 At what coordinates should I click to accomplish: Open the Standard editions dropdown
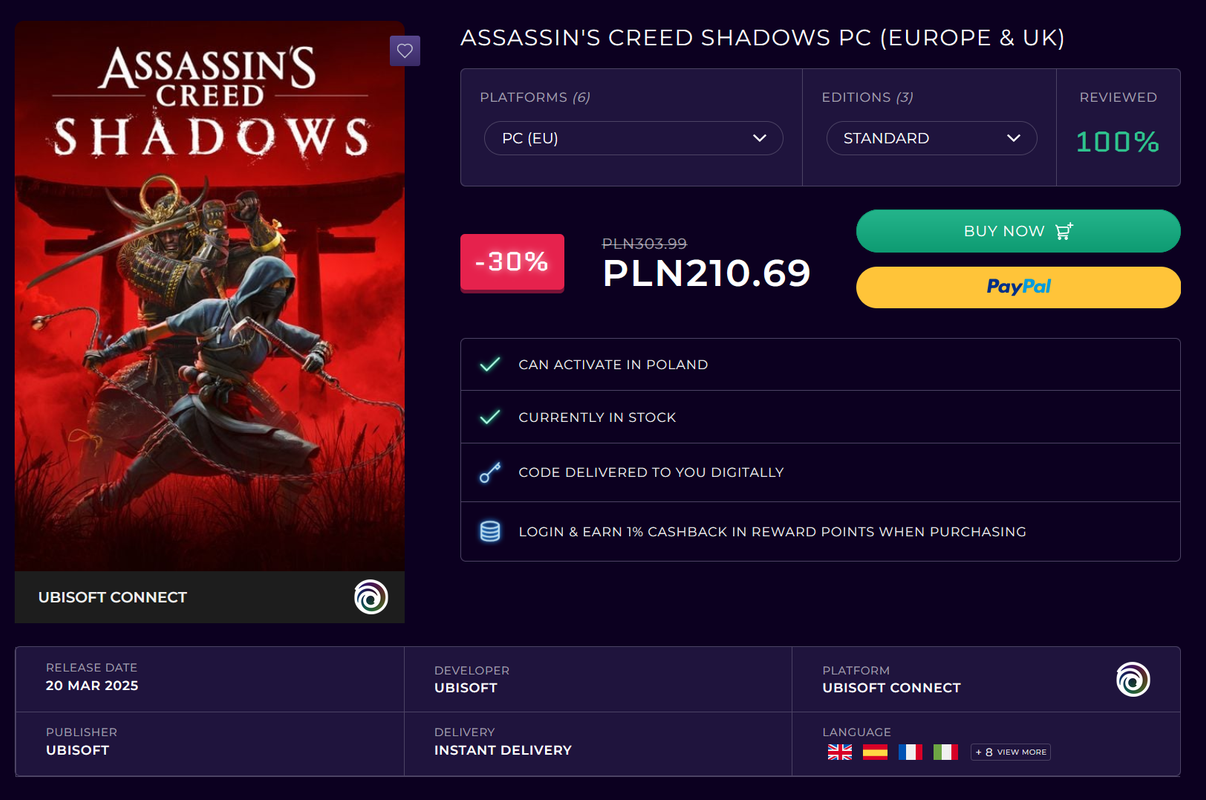click(931, 138)
